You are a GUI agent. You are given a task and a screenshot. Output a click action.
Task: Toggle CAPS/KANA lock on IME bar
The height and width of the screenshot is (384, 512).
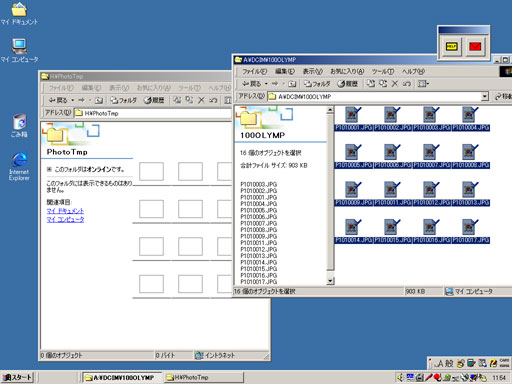(x=504, y=363)
